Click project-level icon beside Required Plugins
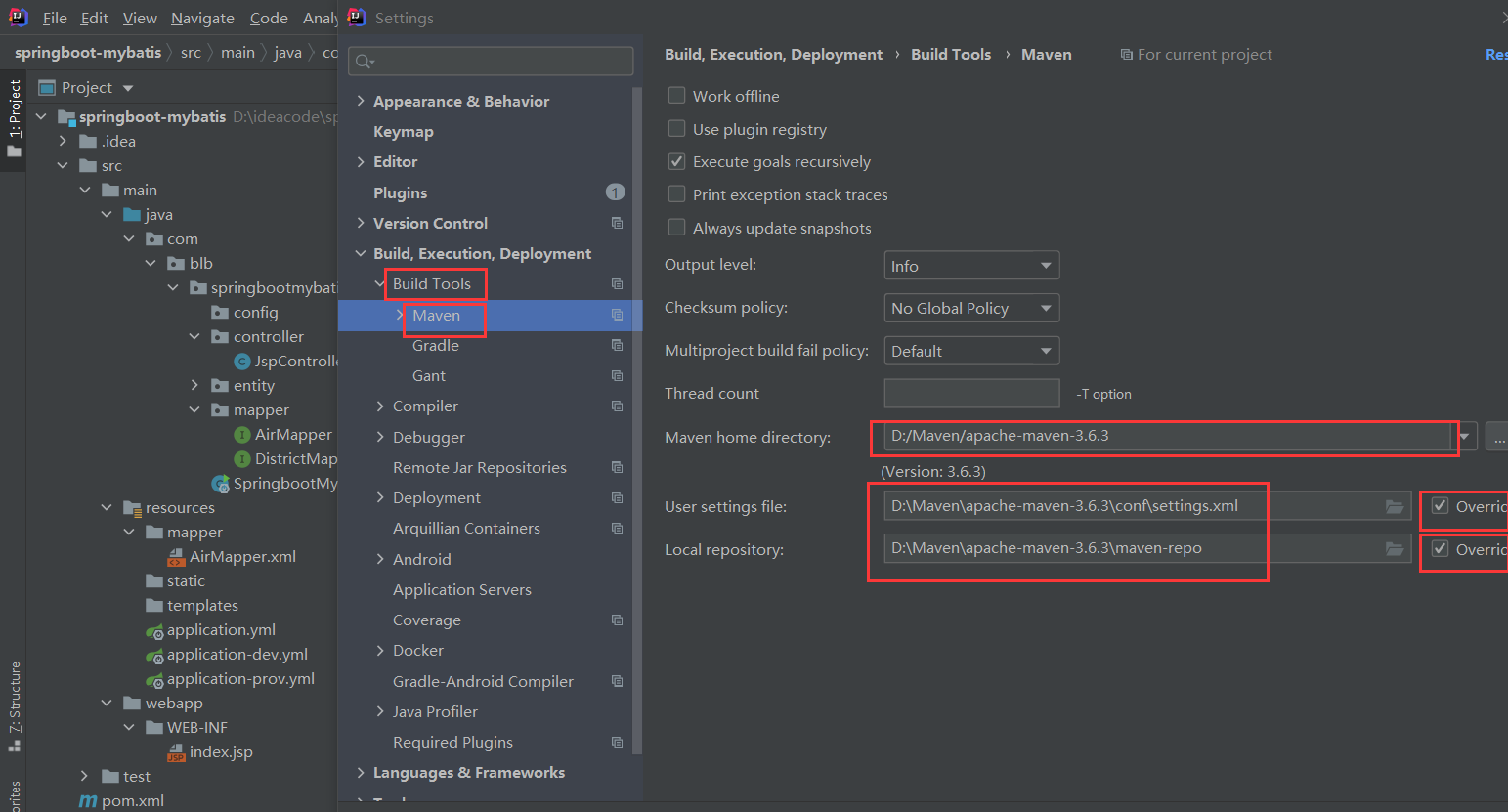 [x=617, y=742]
